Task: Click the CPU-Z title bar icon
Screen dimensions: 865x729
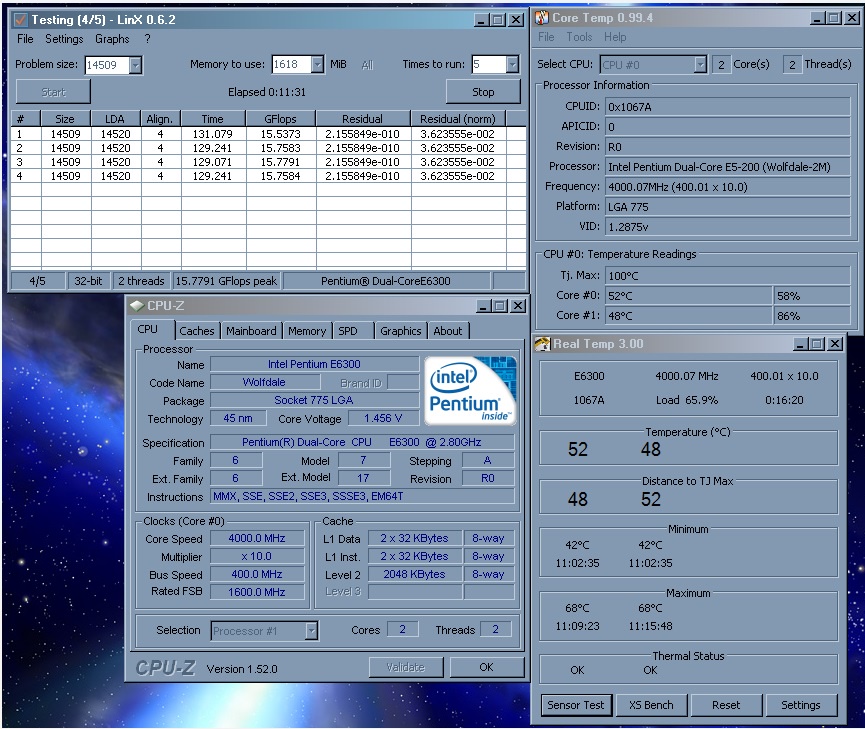Action: pyautogui.click(x=136, y=306)
